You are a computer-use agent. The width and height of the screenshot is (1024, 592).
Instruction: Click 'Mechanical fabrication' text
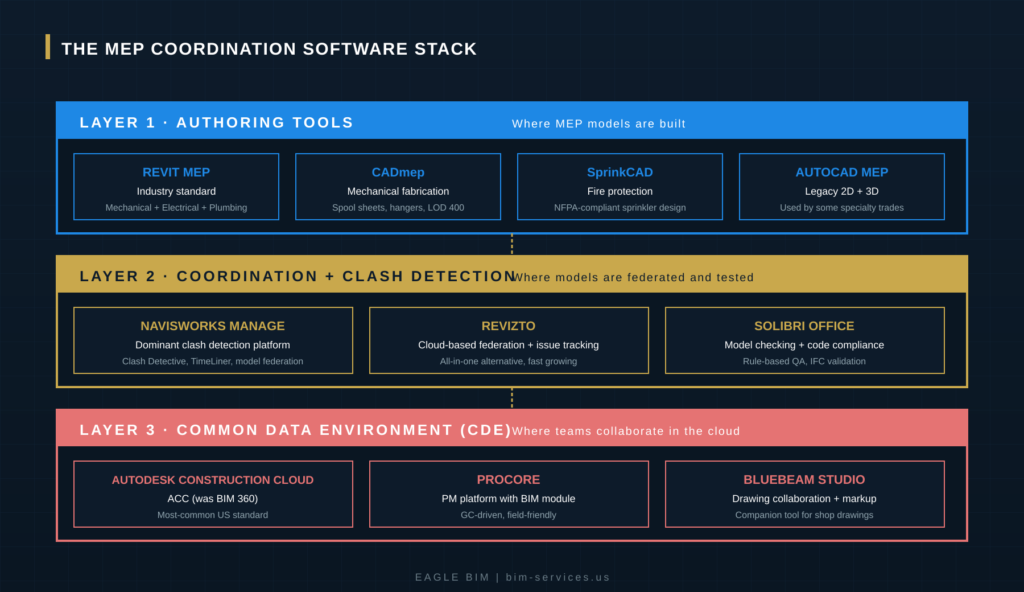pos(398,191)
